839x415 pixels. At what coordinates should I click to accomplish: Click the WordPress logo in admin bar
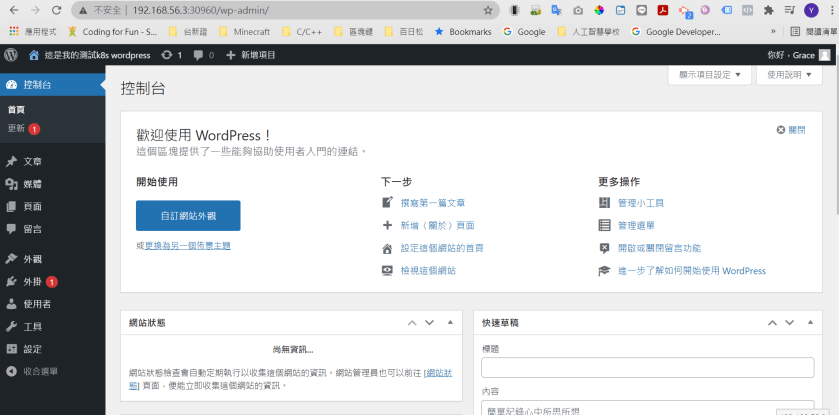[11, 54]
